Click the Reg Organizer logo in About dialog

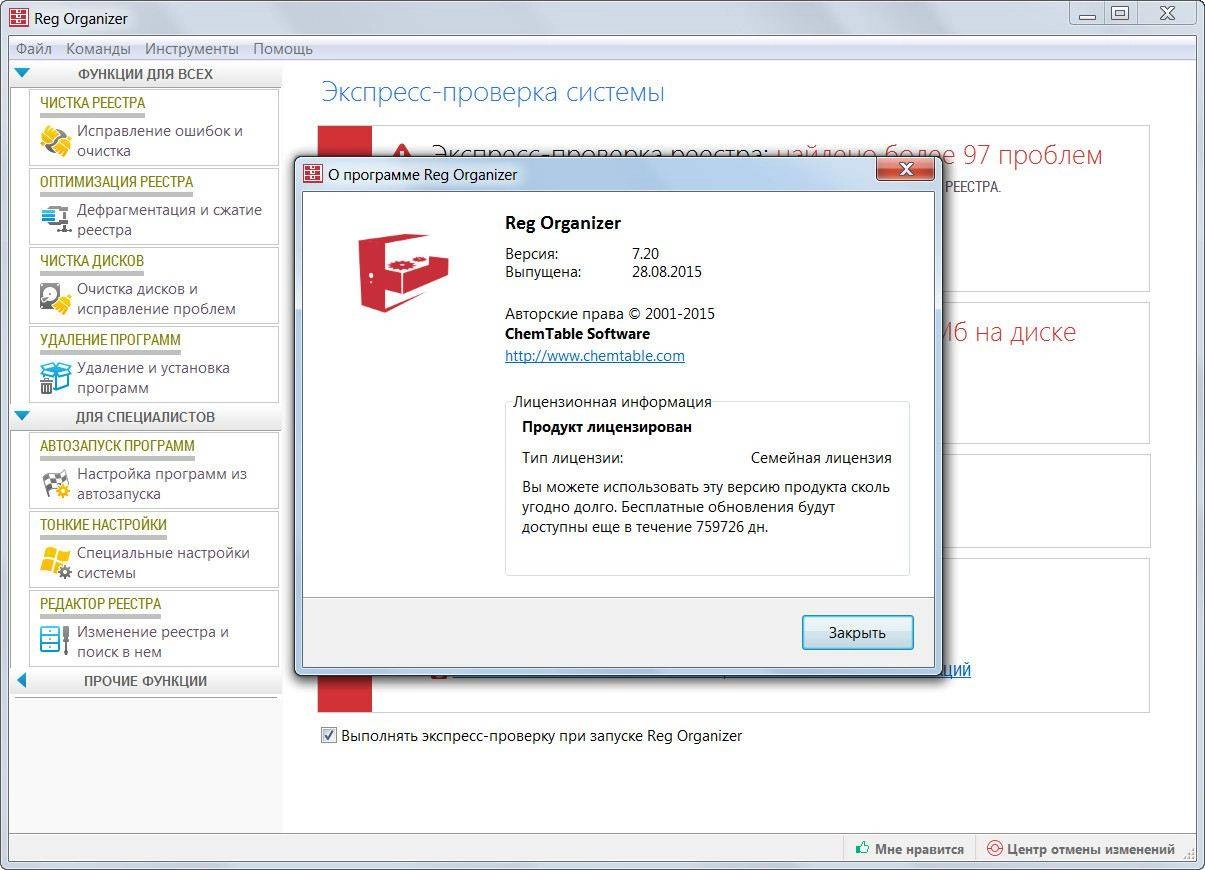(x=404, y=273)
